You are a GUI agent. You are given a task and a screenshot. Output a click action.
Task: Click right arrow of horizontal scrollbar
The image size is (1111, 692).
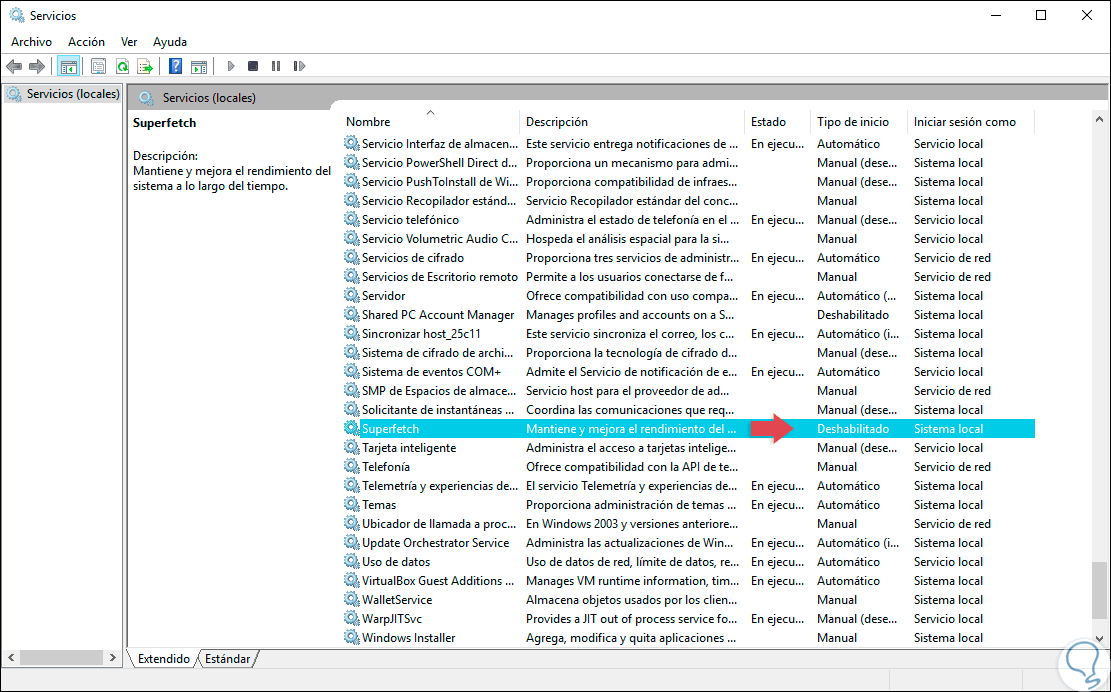113,658
